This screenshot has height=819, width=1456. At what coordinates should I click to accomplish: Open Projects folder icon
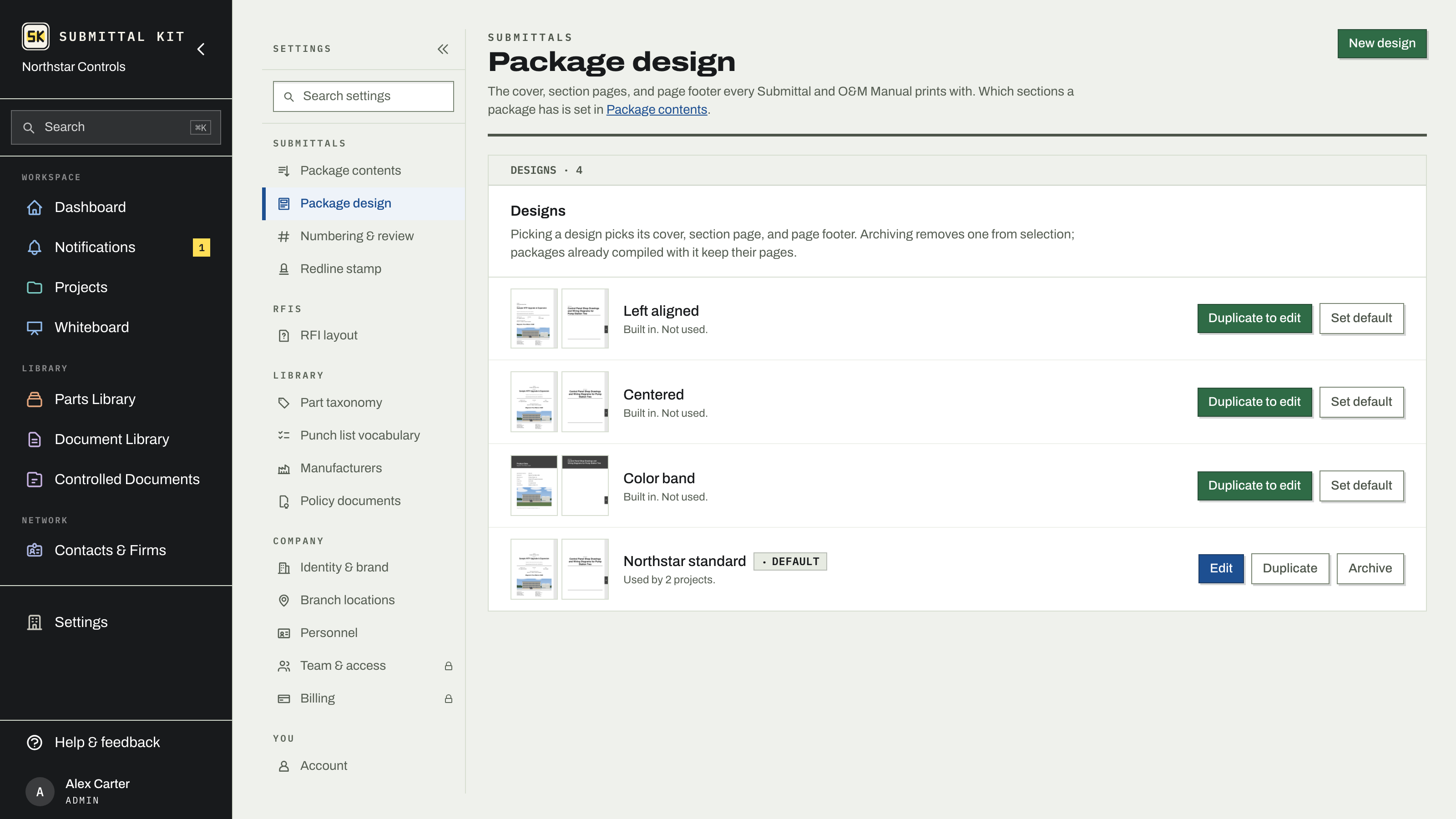35,288
